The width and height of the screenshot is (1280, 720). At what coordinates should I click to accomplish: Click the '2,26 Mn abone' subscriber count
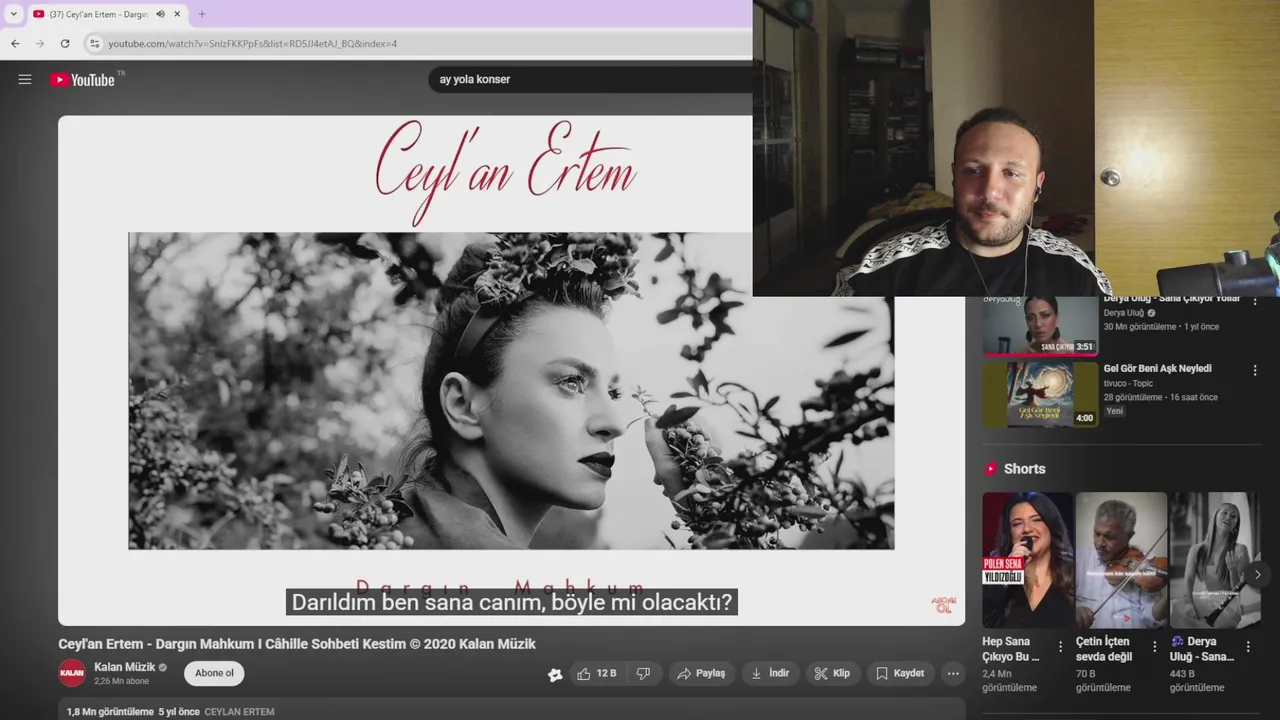point(122,681)
